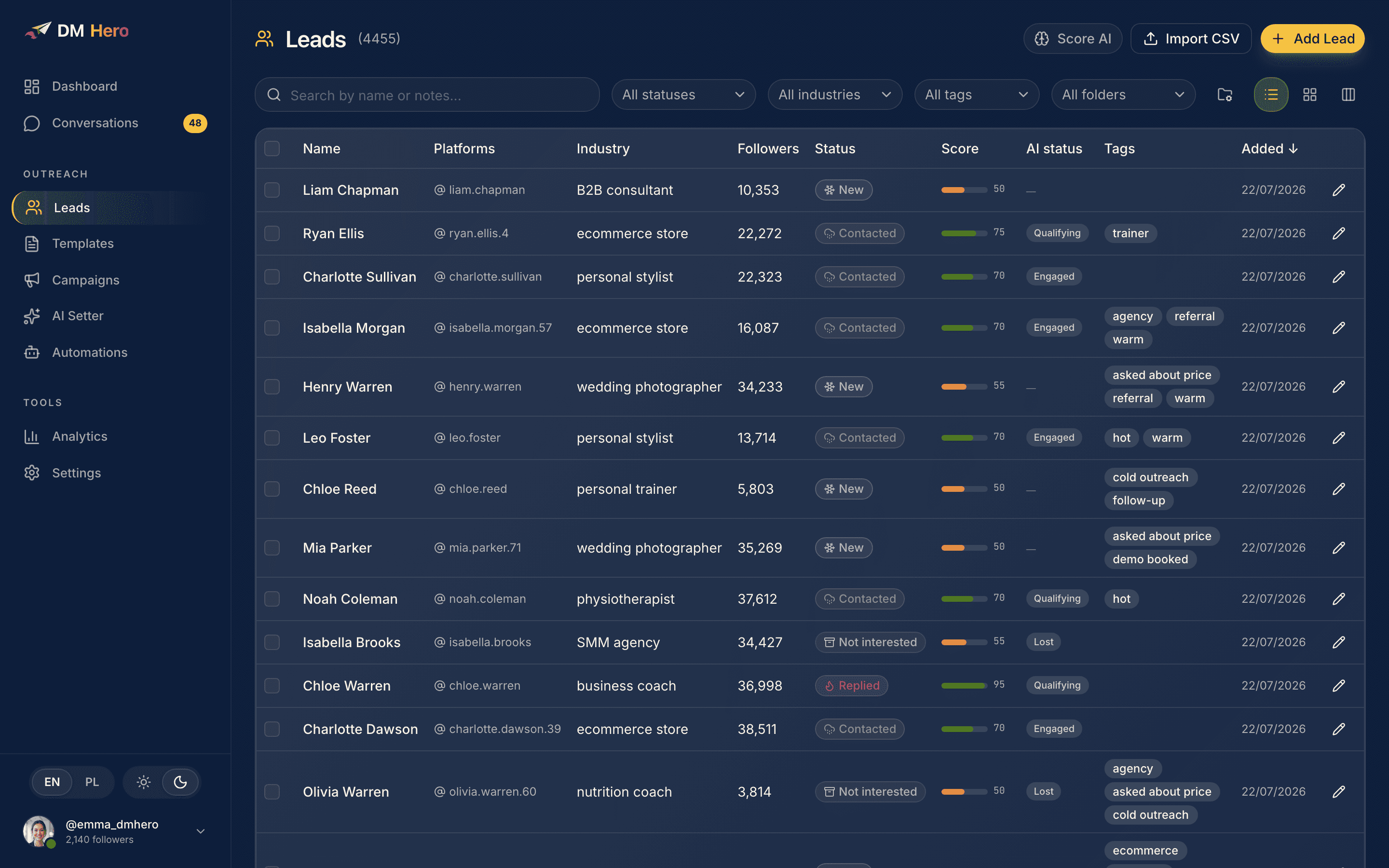Go to Templates page

pyautogui.click(x=115, y=244)
